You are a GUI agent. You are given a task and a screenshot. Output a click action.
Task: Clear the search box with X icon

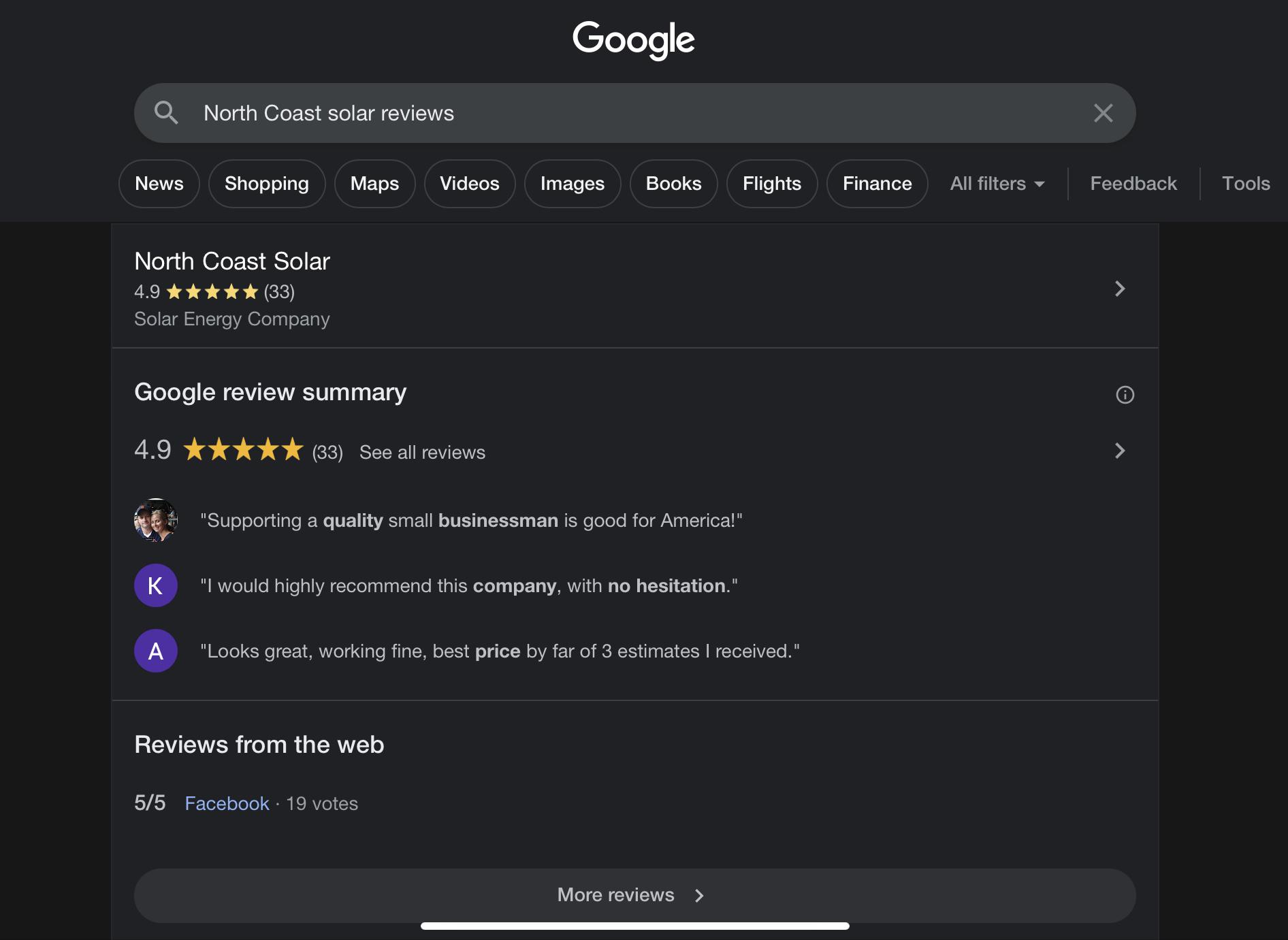click(x=1103, y=113)
